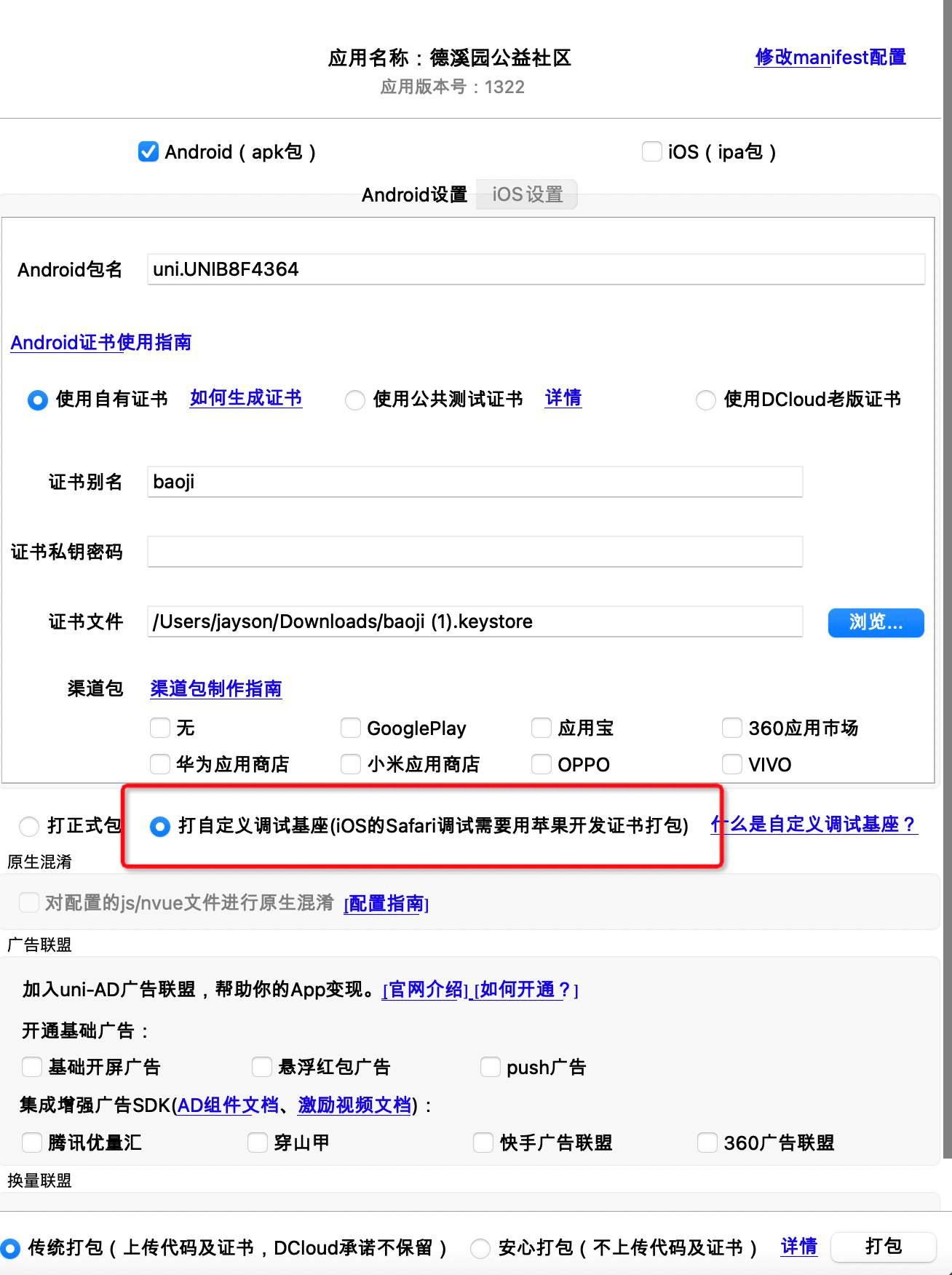
Task: Enable the 腾讯优量汇 checkbox
Action: [32, 1142]
